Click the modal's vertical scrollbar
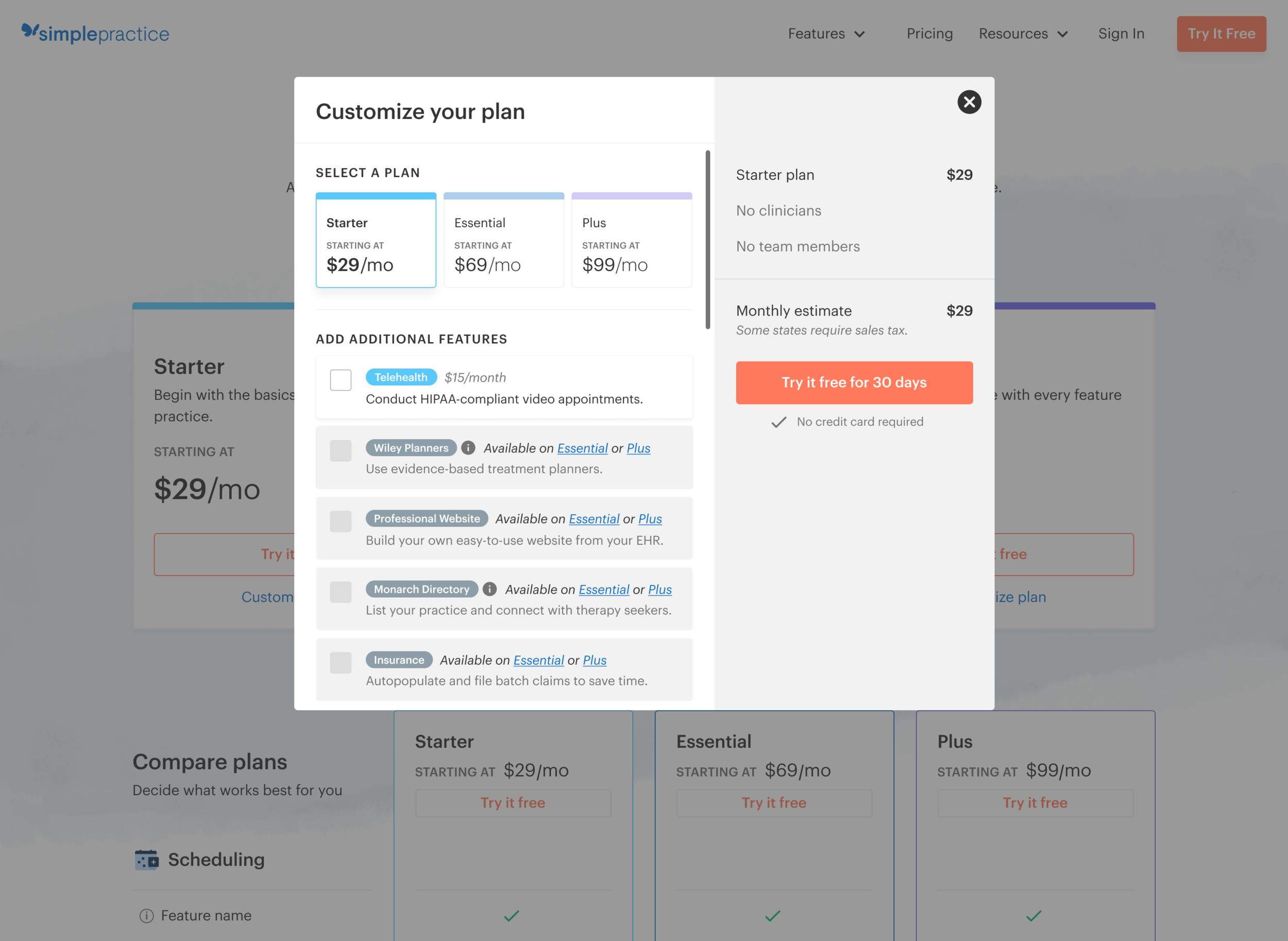Image resolution: width=1288 pixels, height=941 pixels. click(707, 240)
